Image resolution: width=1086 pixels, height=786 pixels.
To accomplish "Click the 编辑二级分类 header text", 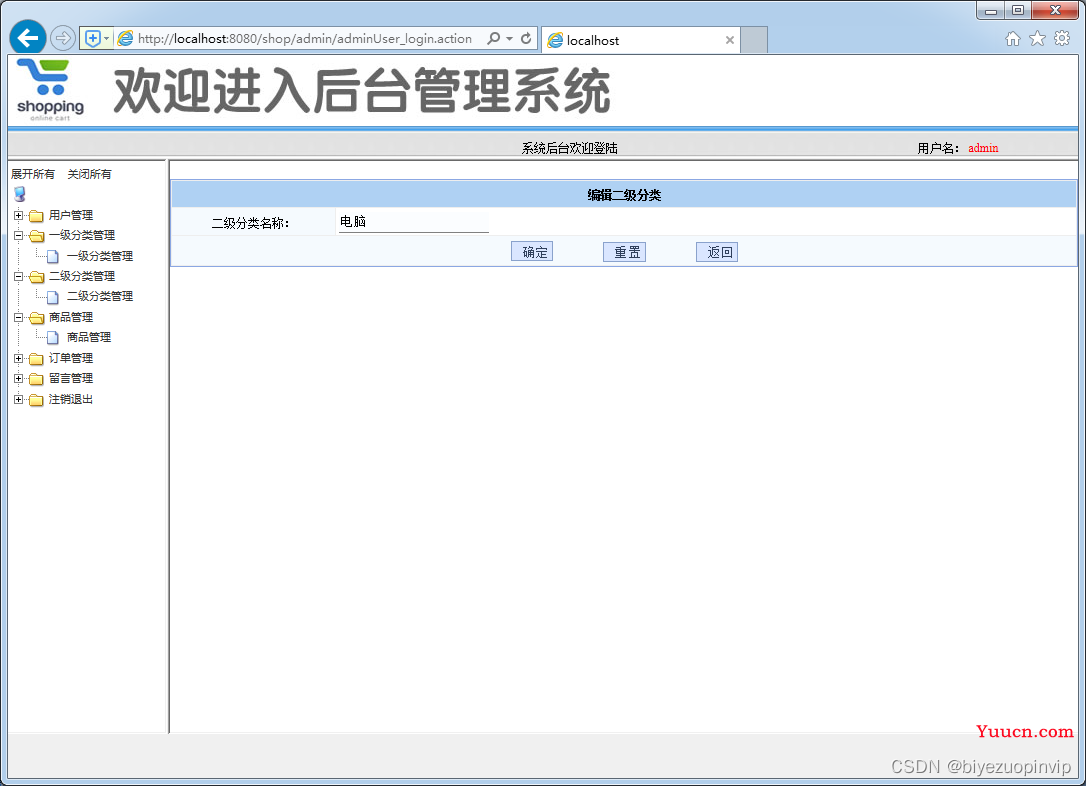I will pos(624,195).
